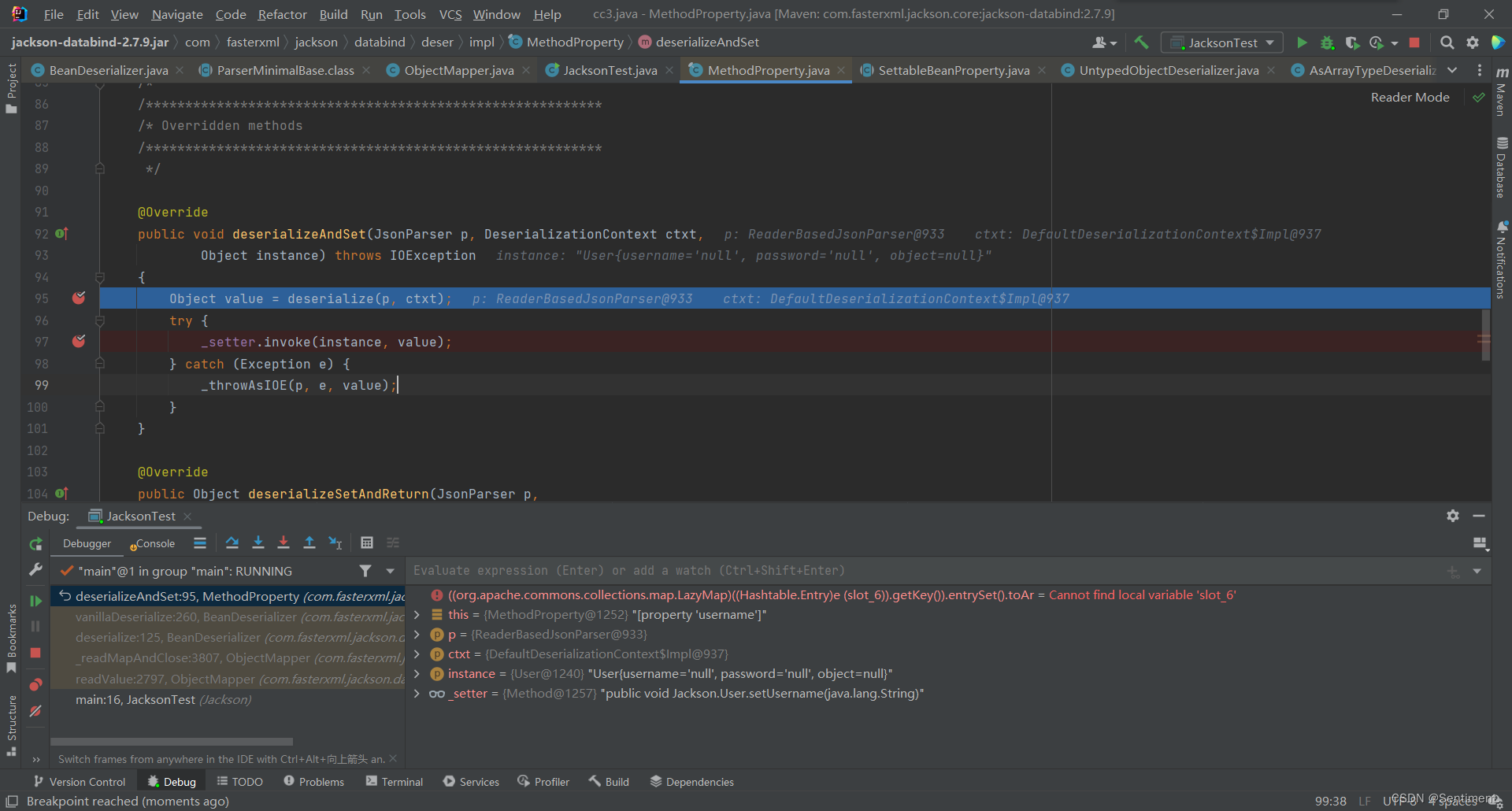Expand the 'p' ReaderBasedJsonParser variable
This screenshot has width=1512, height=811.
coord(417,634)
